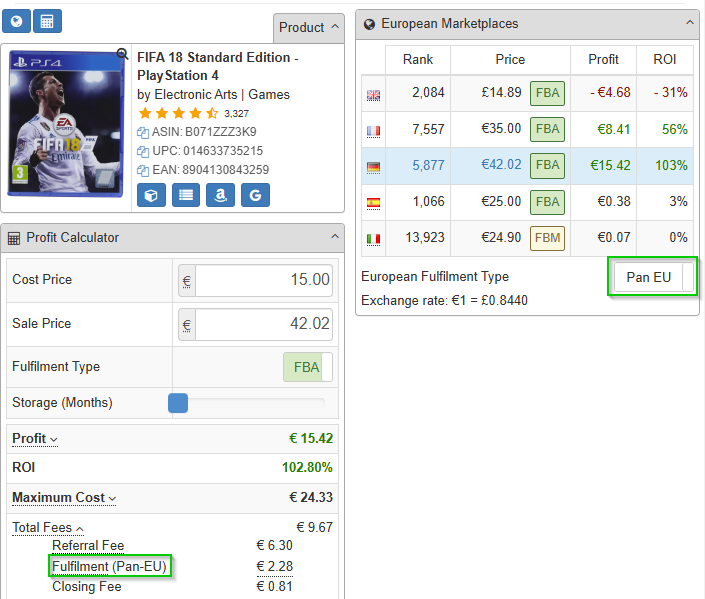Click the French rank 7,557

pyautogui.click(x=428, y=130)
